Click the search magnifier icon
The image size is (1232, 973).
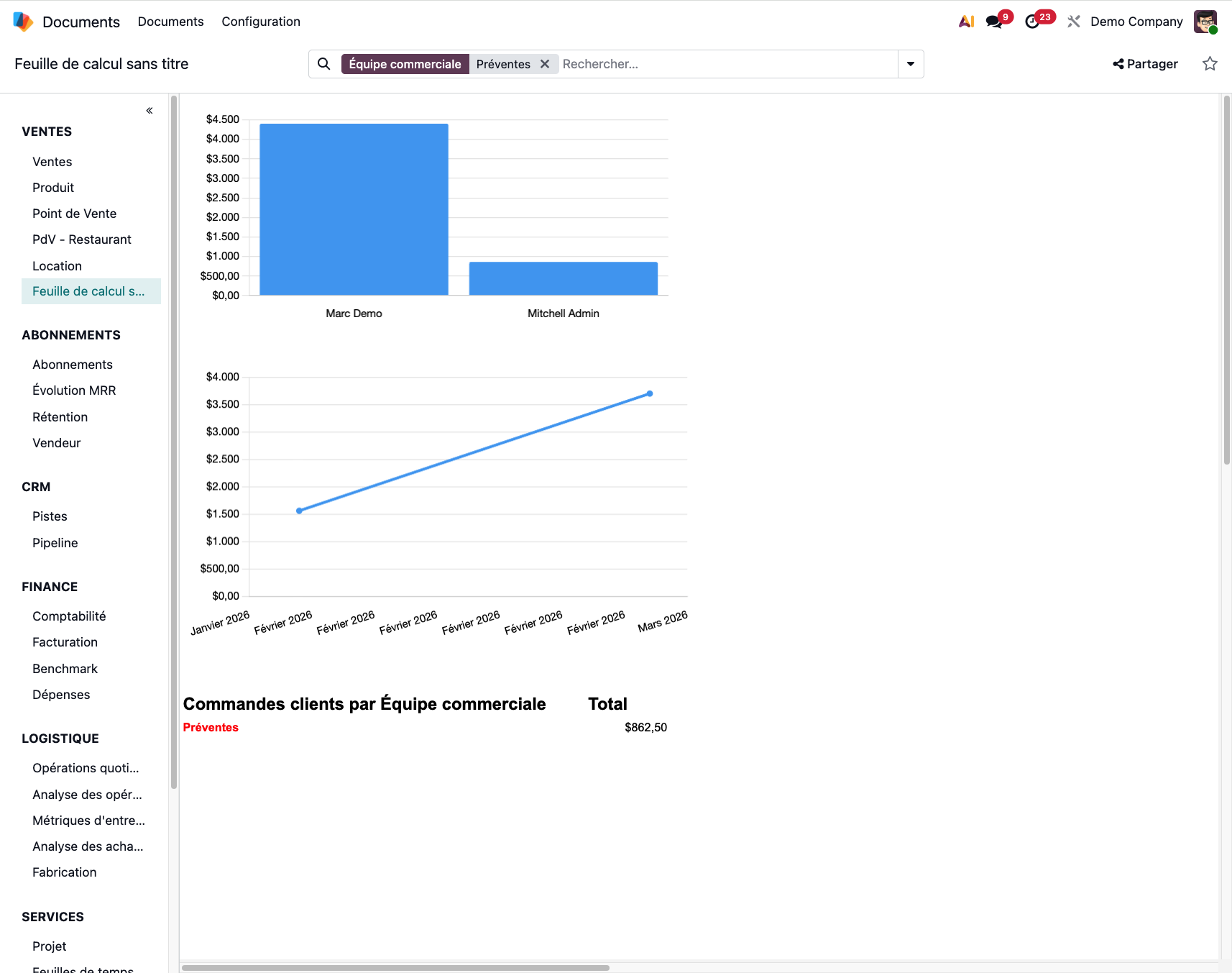tap(324, 64)
